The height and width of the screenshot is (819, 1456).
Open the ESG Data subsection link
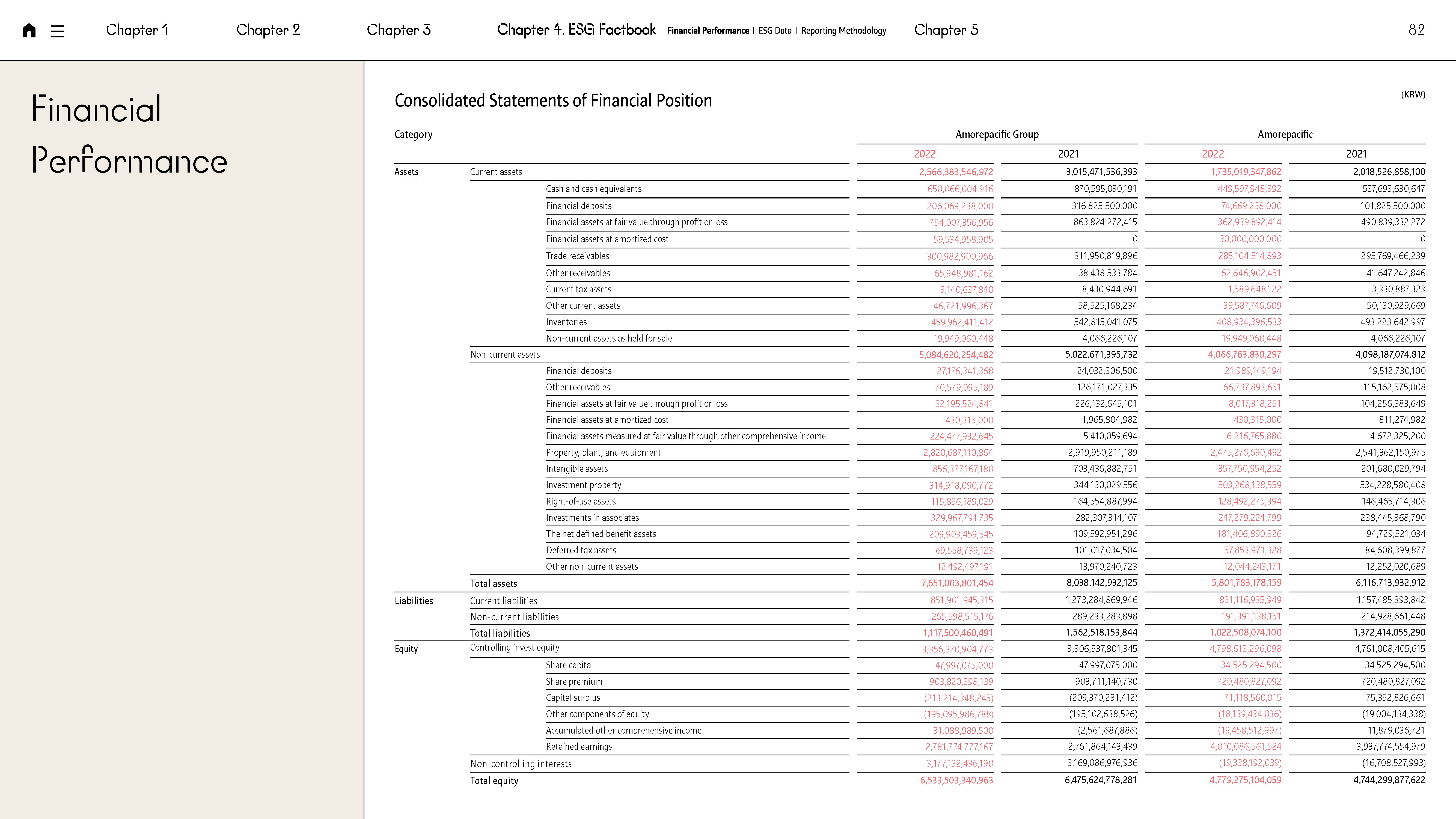774,31
